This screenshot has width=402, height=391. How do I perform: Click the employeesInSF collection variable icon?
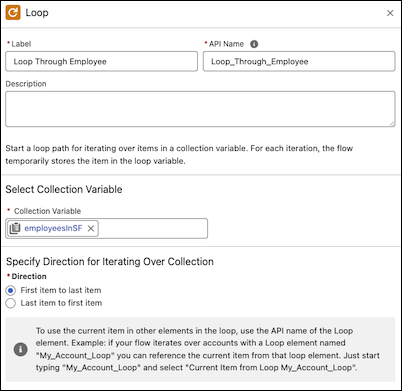coord(15,228)
